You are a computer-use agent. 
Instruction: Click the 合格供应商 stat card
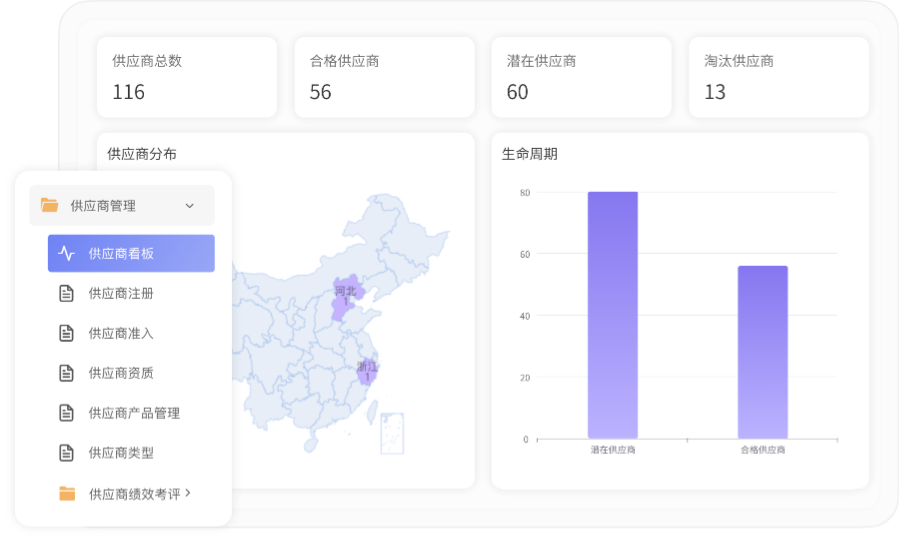pos(383,77)
